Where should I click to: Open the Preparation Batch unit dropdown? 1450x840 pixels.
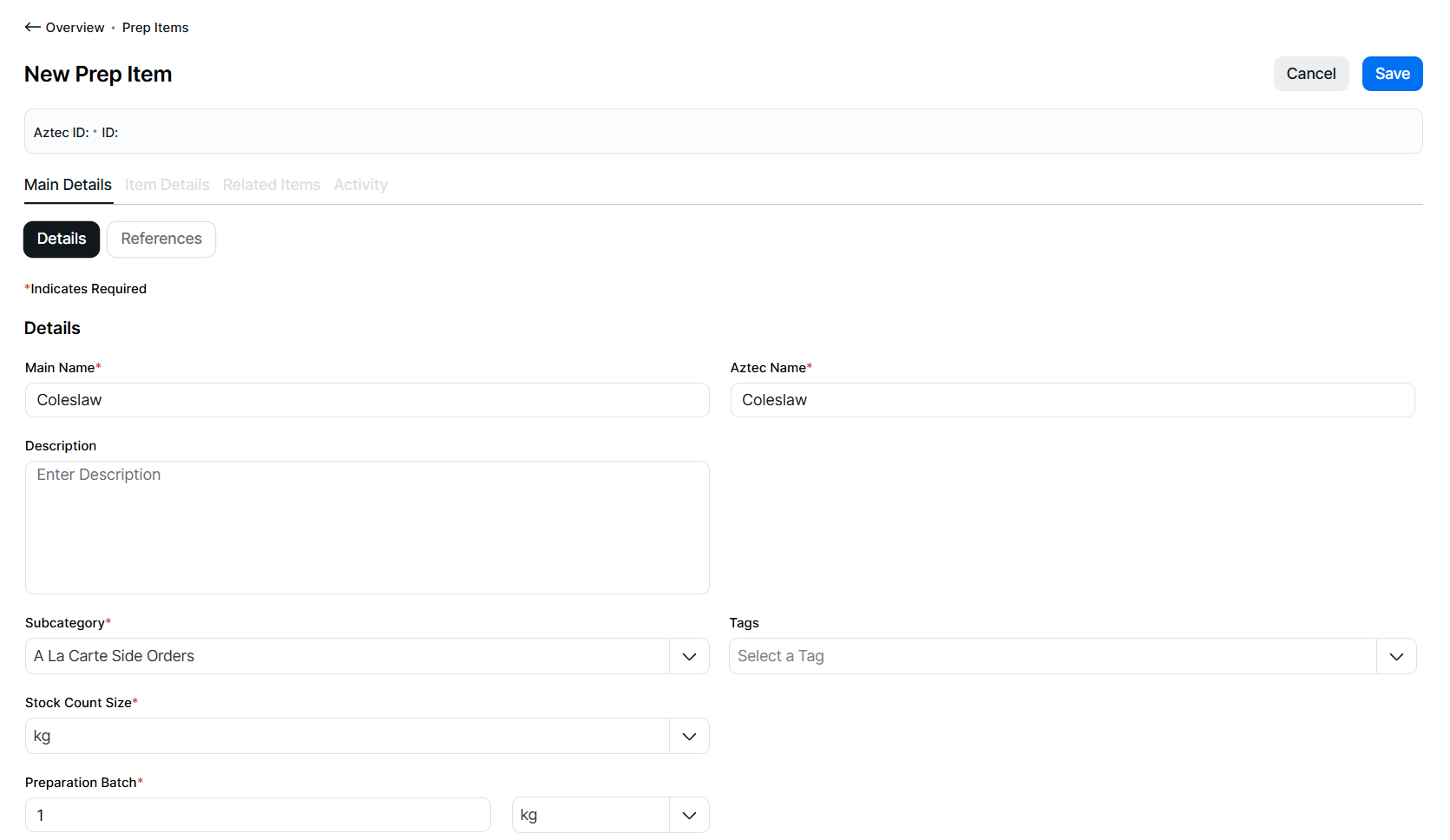pos(689,816)
